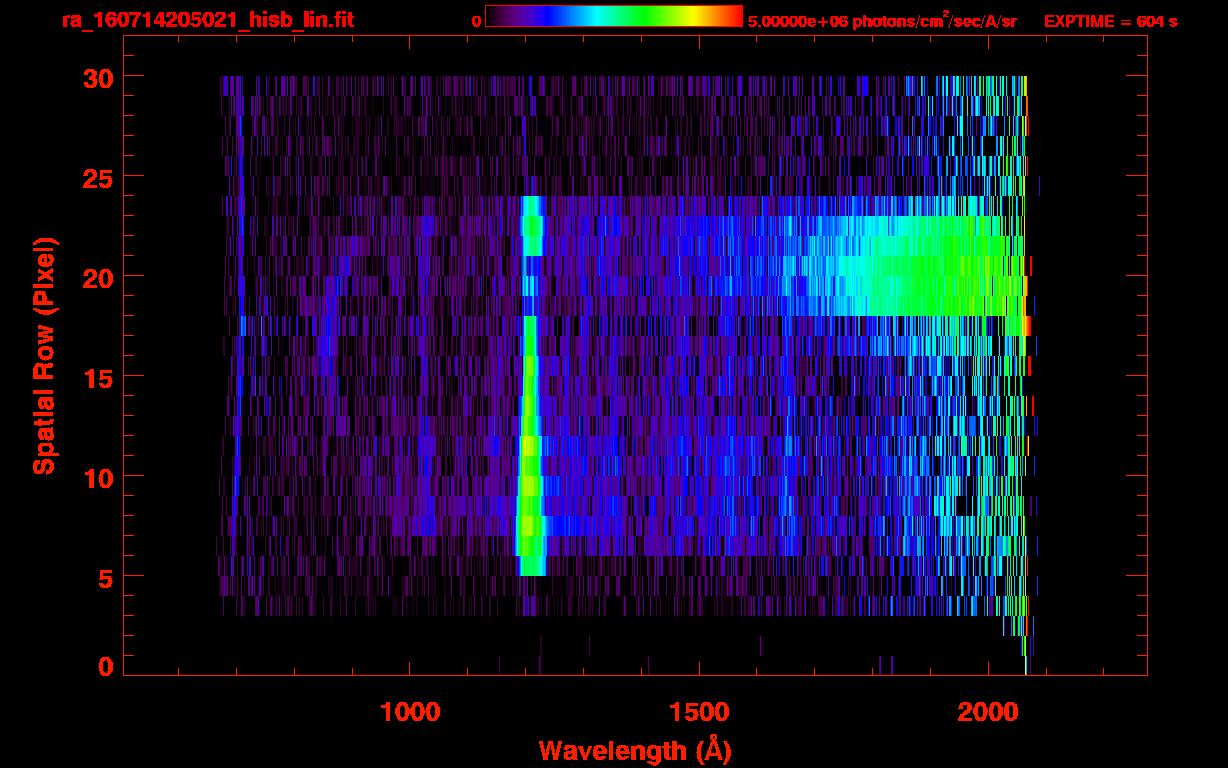Click the 1500 wavelength tick label
Screen dimensions: 1228x768
click(699, 712)
